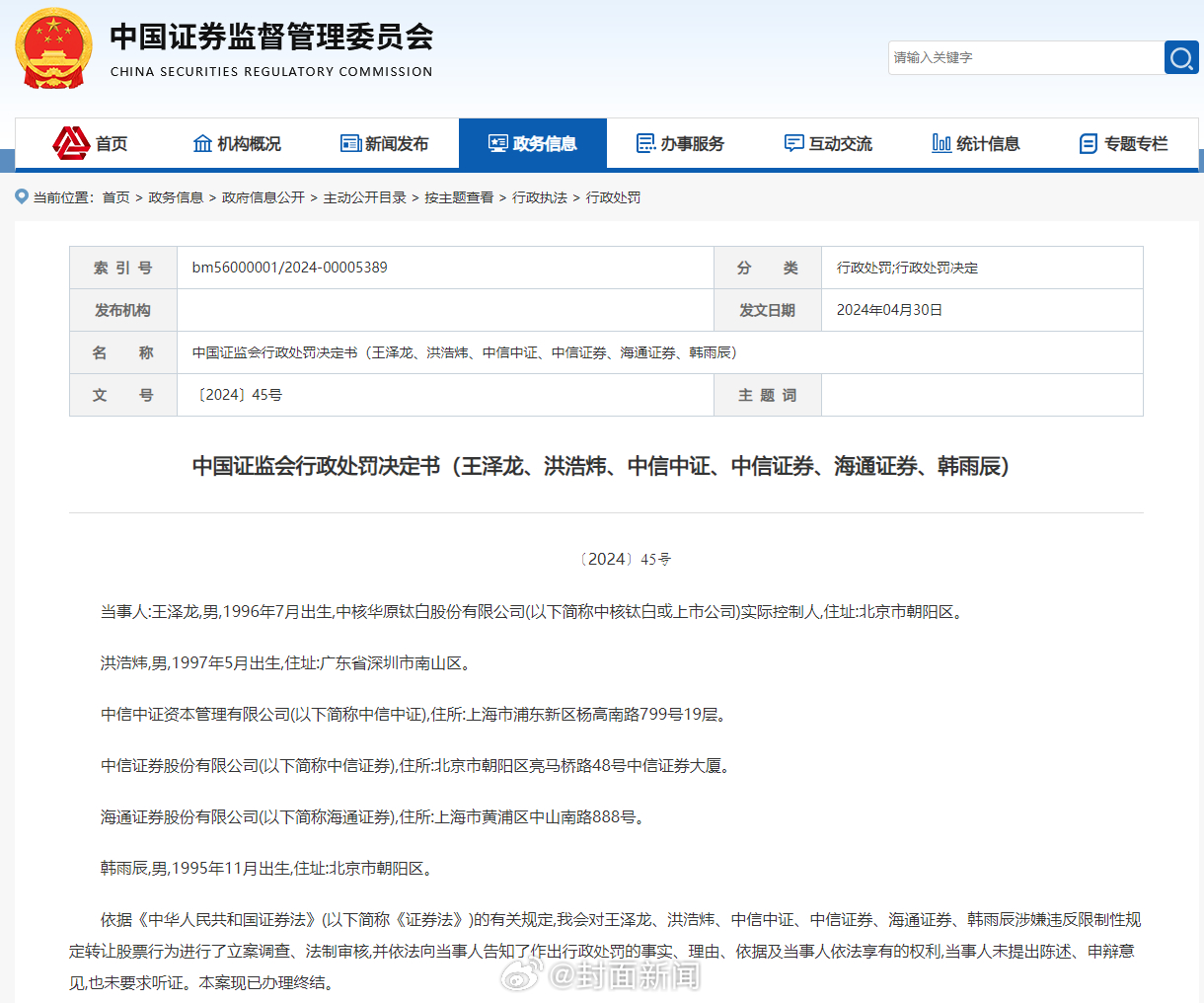Click the document icon next to 办事服务

pyautogui.click(x=644, y=143)
